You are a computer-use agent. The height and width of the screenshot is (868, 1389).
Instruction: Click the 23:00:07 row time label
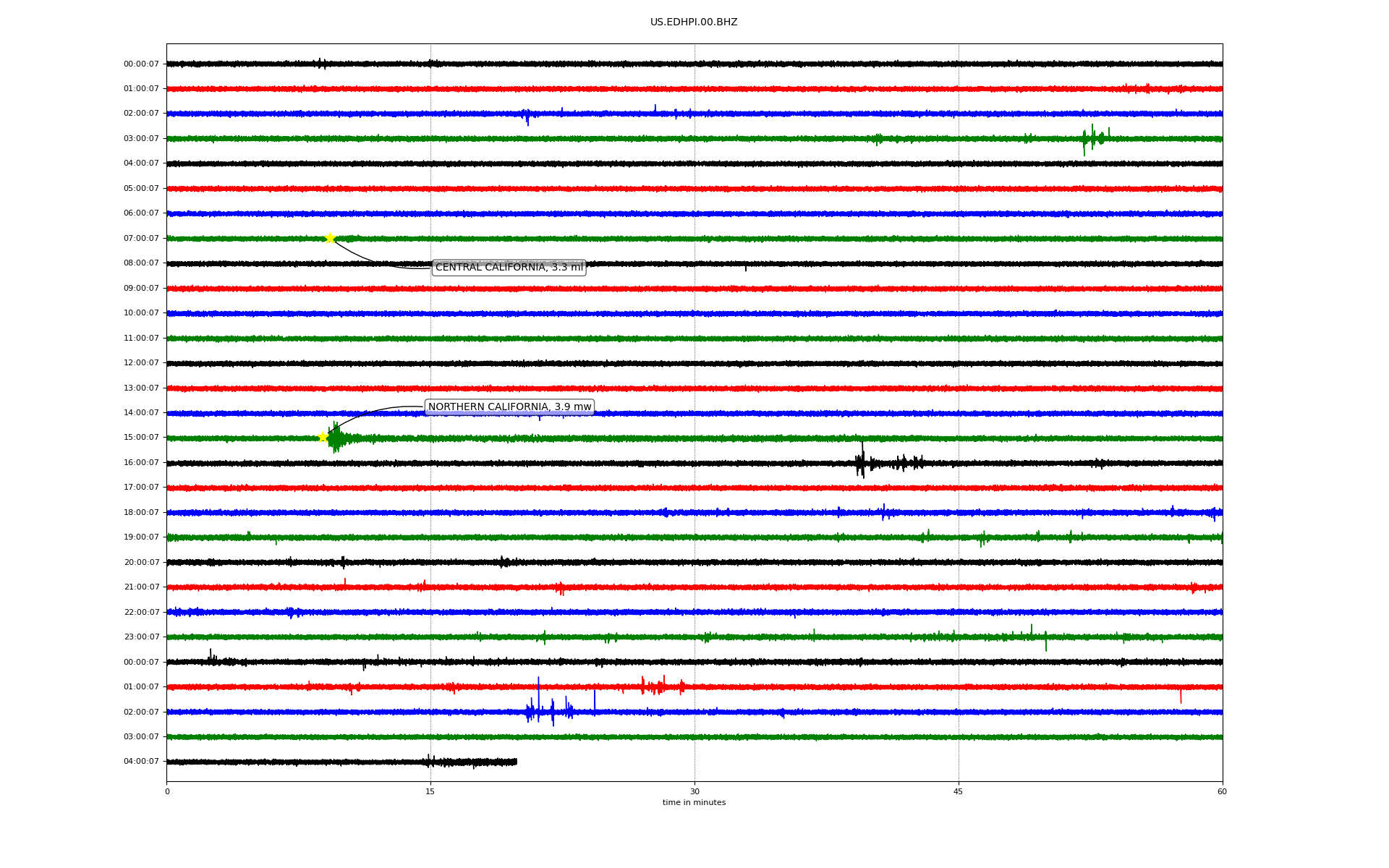[141, 637]
